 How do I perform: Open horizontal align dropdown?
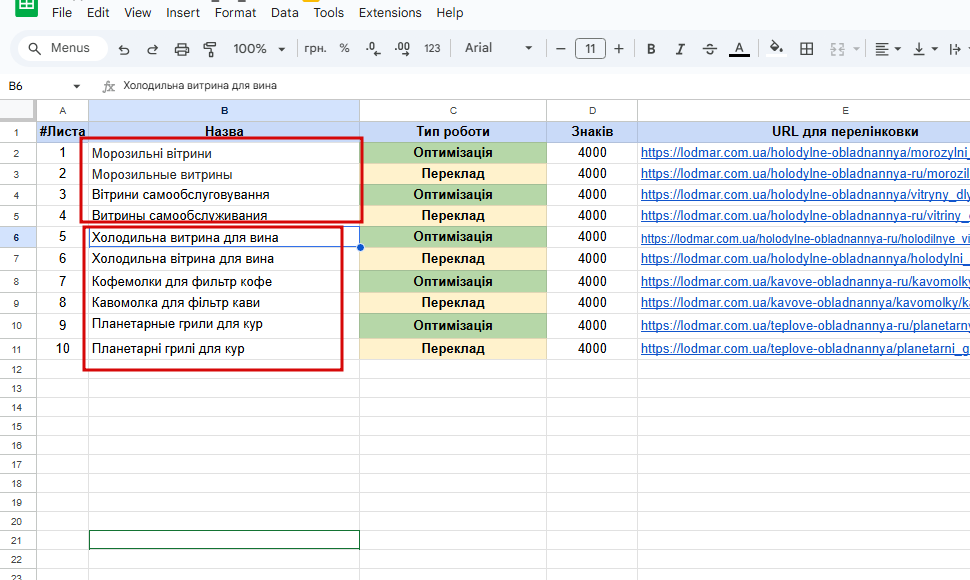888,49
